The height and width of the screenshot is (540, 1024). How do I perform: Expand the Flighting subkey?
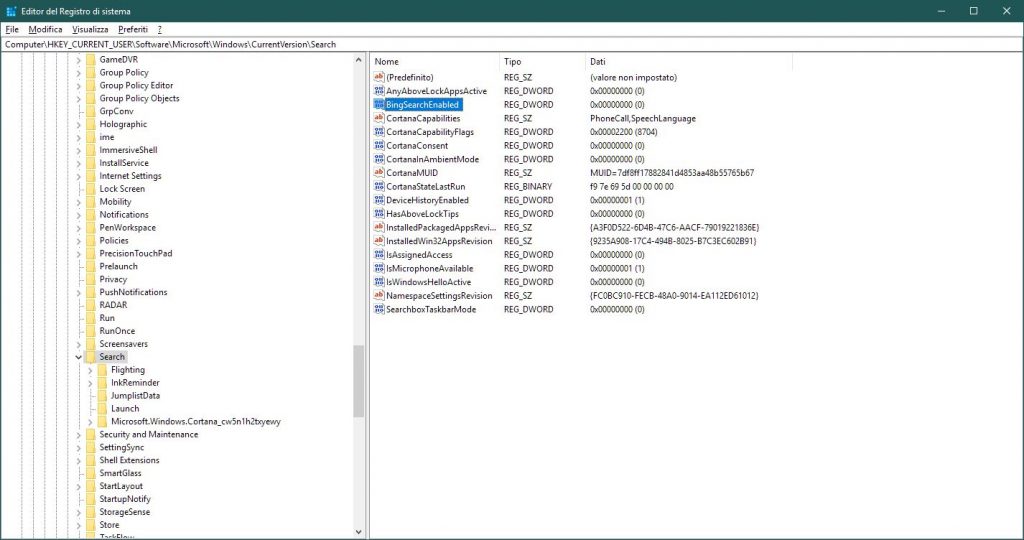[x=90, y=370]
